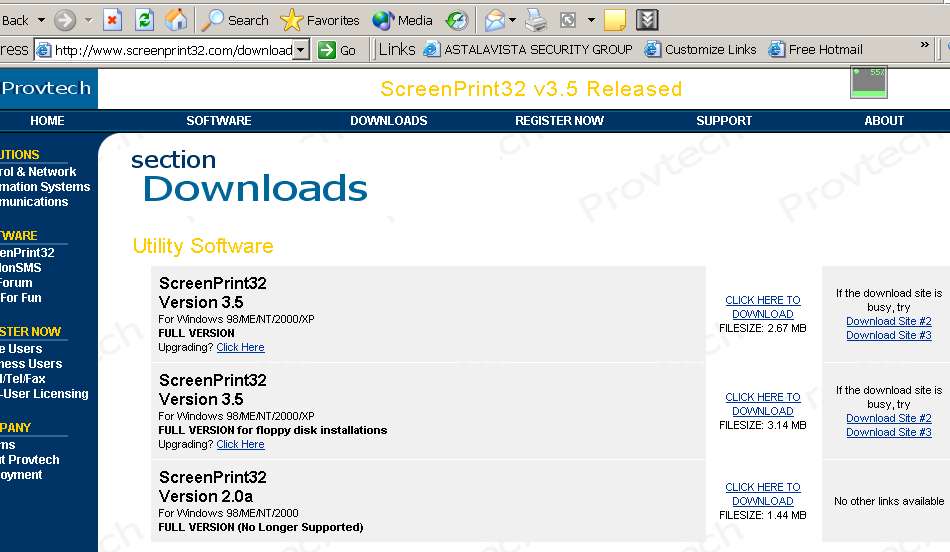Open Download Site #3 for full version
This screenshot has height=552, width=950.
(889, 335)
